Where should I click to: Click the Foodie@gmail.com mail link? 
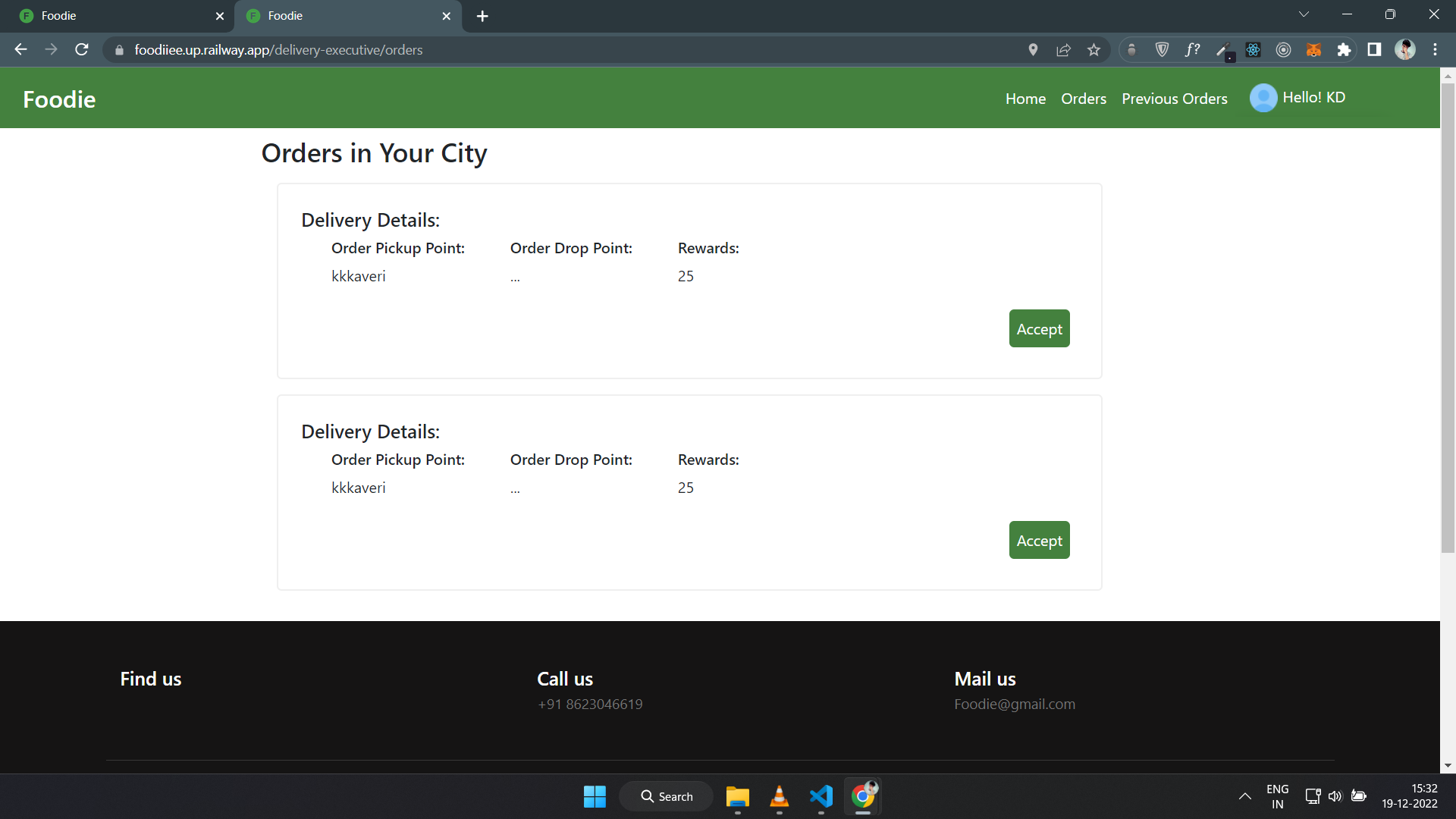click(x=1014, y=704)
